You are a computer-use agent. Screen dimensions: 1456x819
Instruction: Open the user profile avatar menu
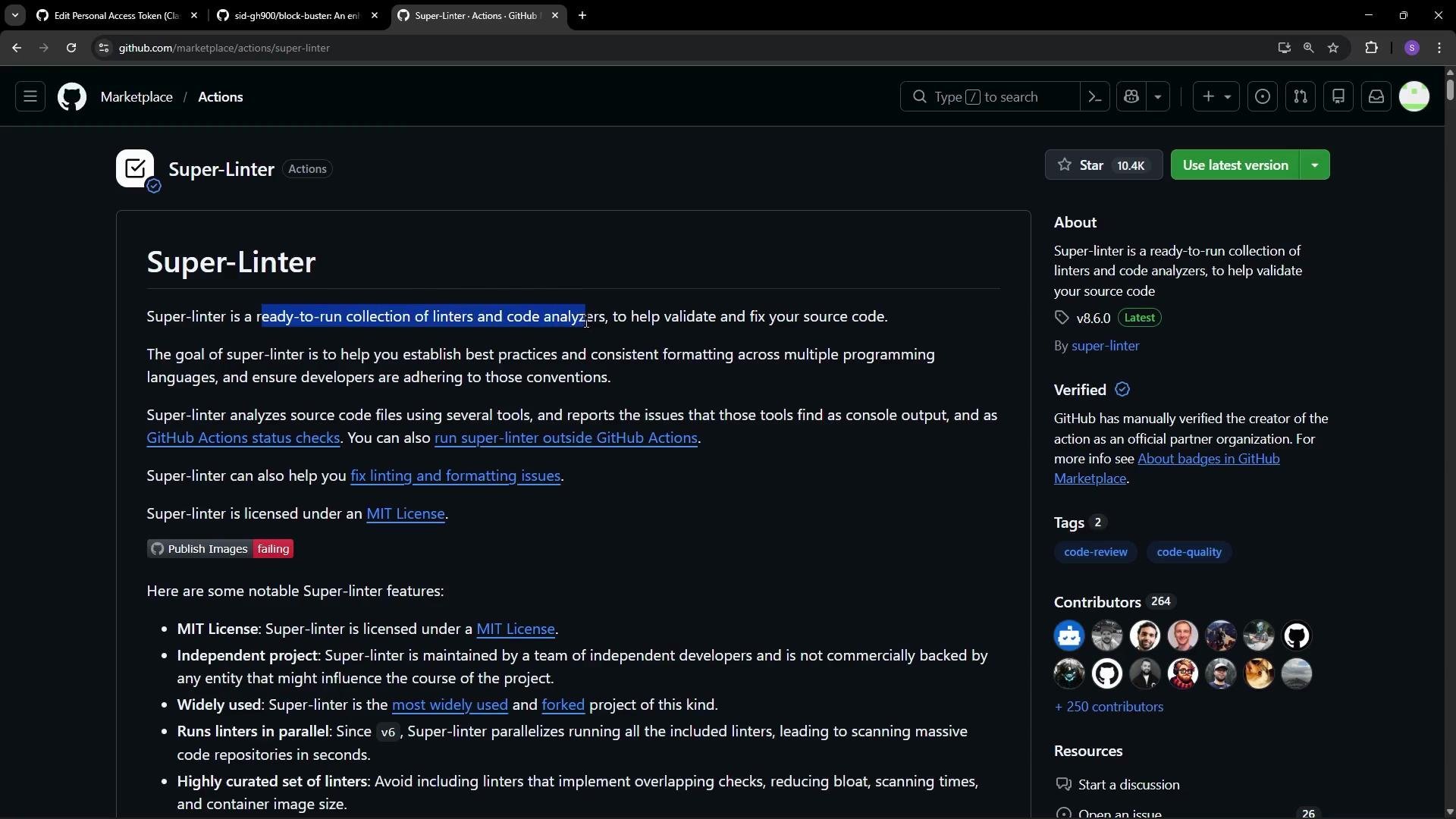click(x=1414, y=97)
